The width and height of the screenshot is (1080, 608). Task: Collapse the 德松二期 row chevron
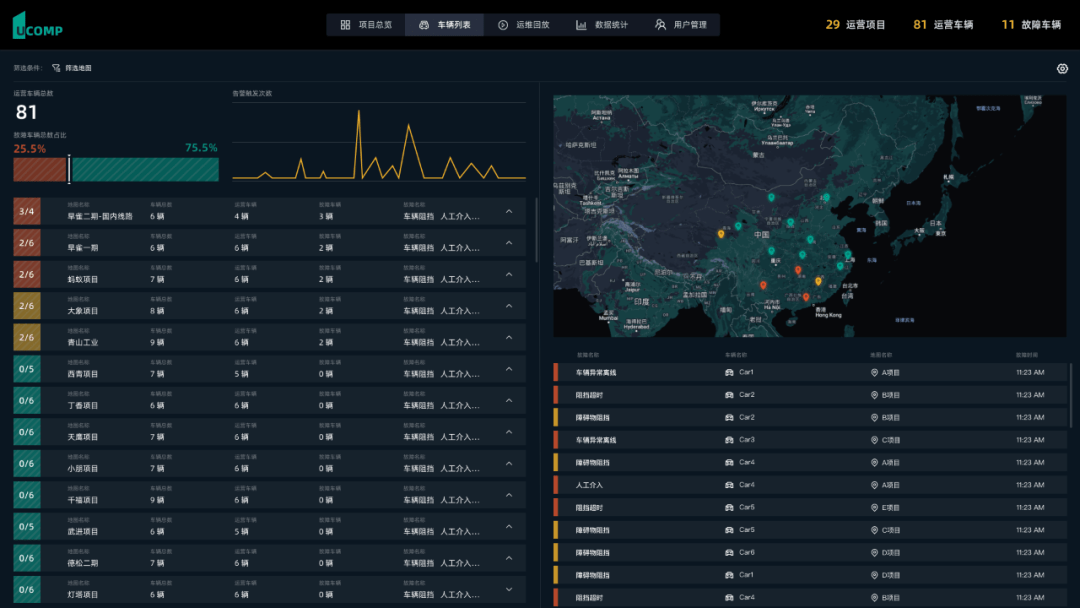509,558
